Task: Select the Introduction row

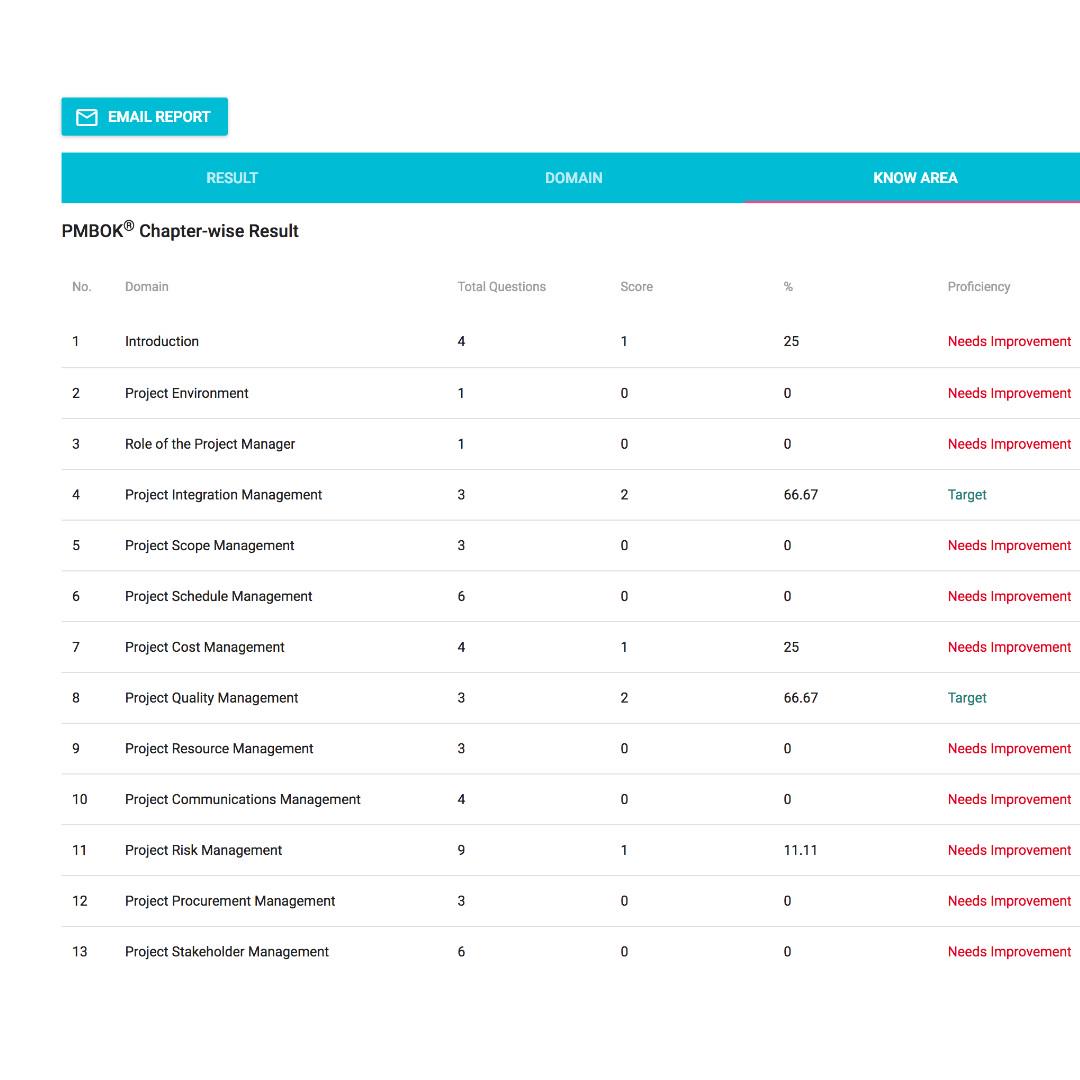Action: point(162,342)
